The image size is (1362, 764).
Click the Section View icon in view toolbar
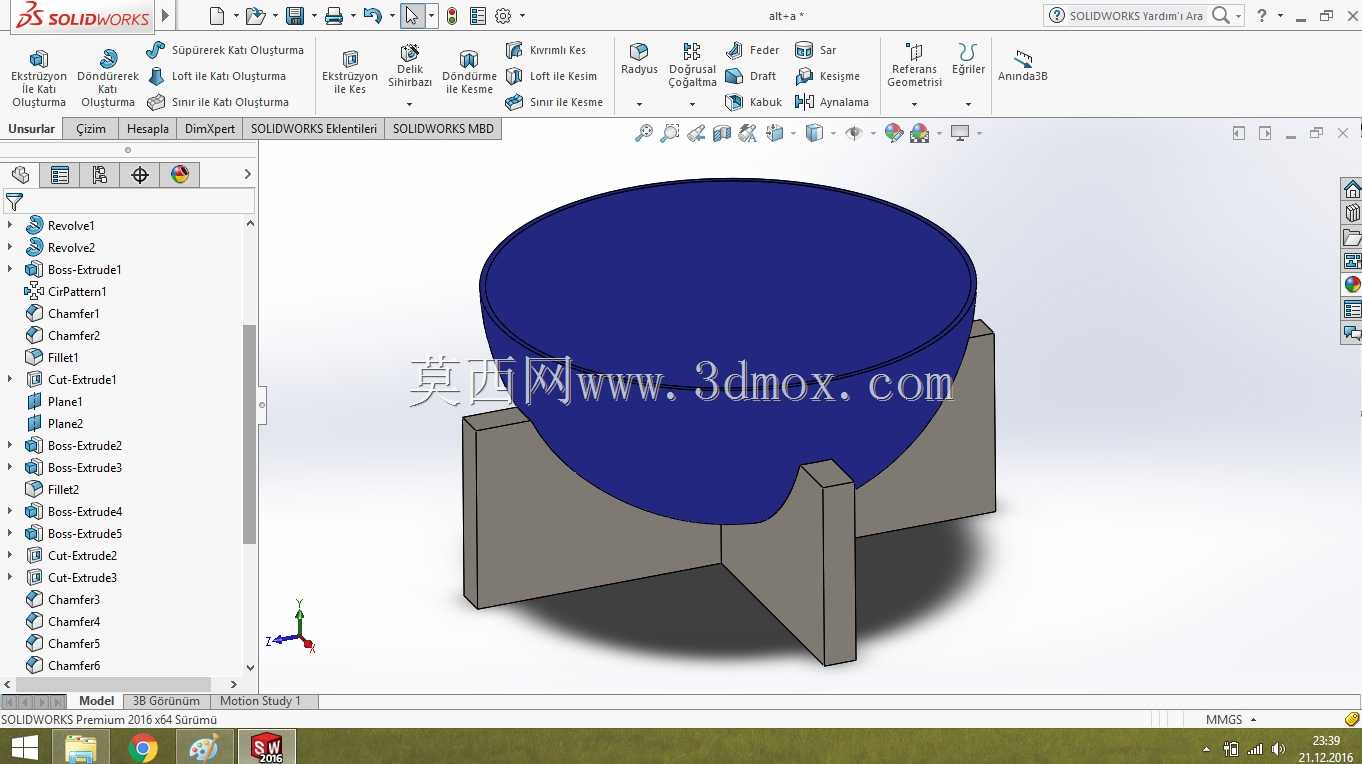722,133
